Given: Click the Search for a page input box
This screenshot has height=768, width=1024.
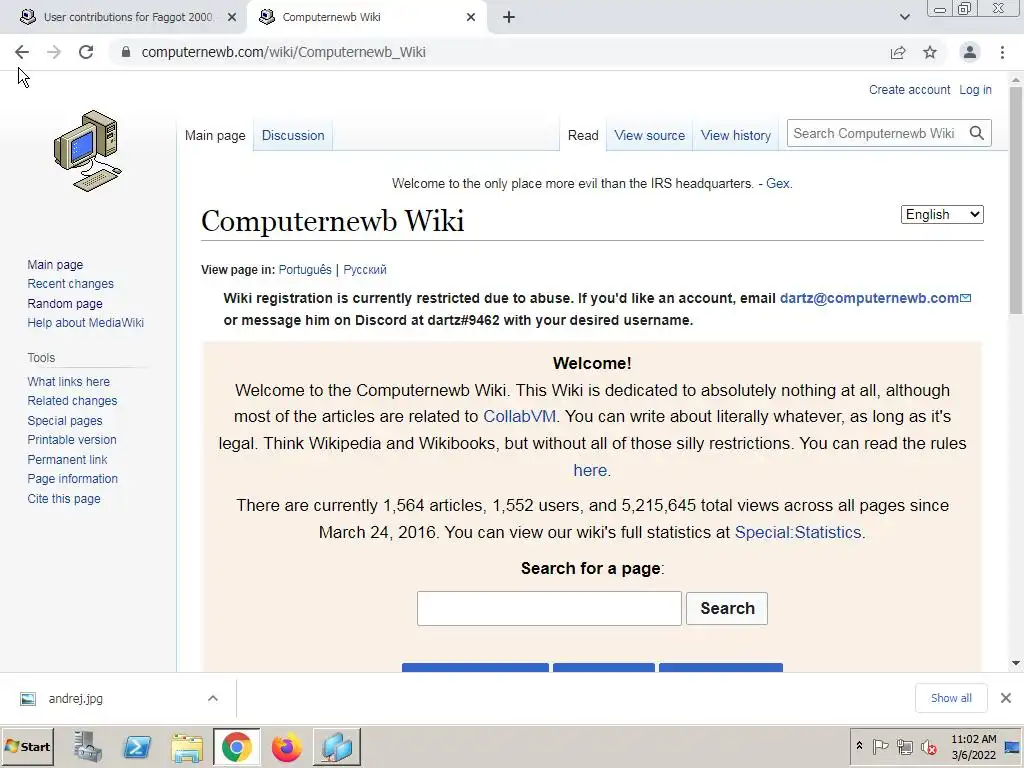Looking at the screenshot, I should (549, 609).
